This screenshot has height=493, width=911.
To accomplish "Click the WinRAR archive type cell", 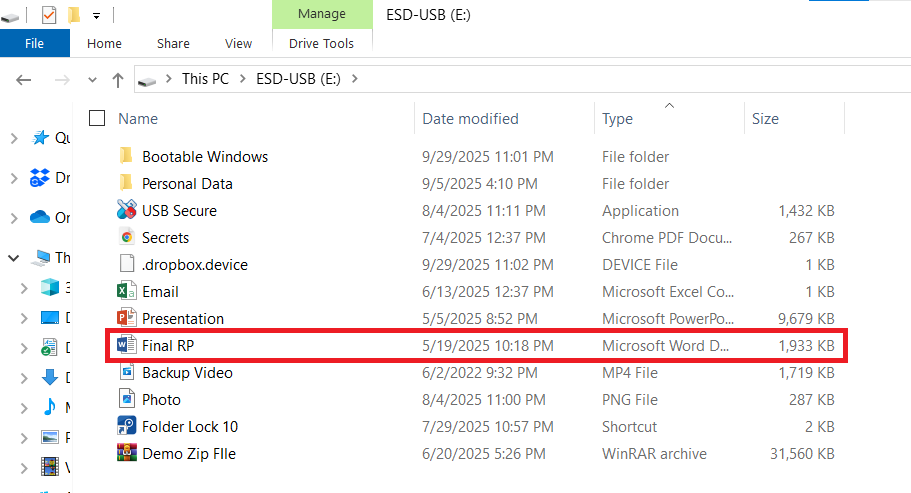I will point(654,454).
